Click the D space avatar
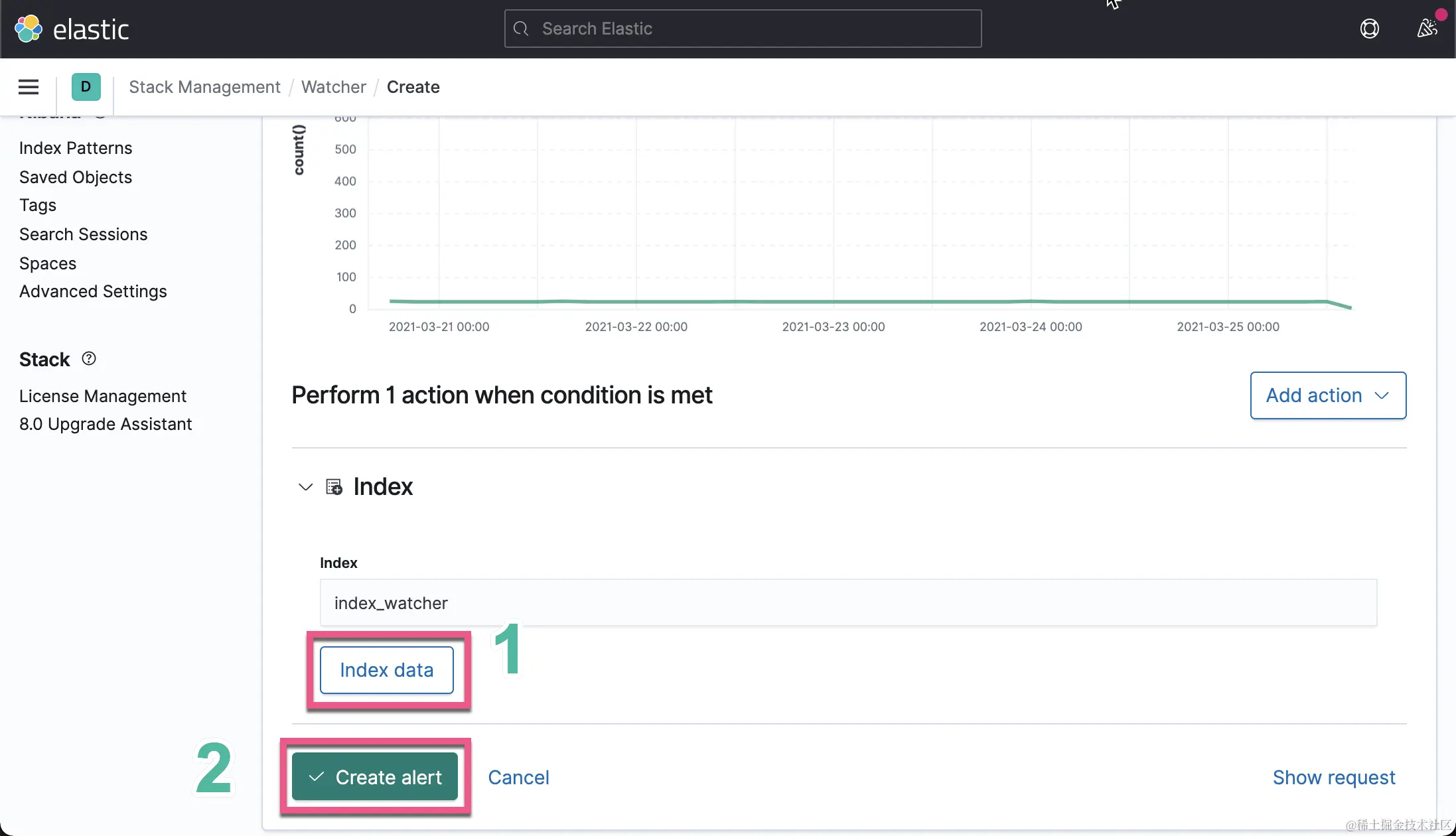Image resolution: width=1456 pixels, height=836 pixels. [86, 87]
